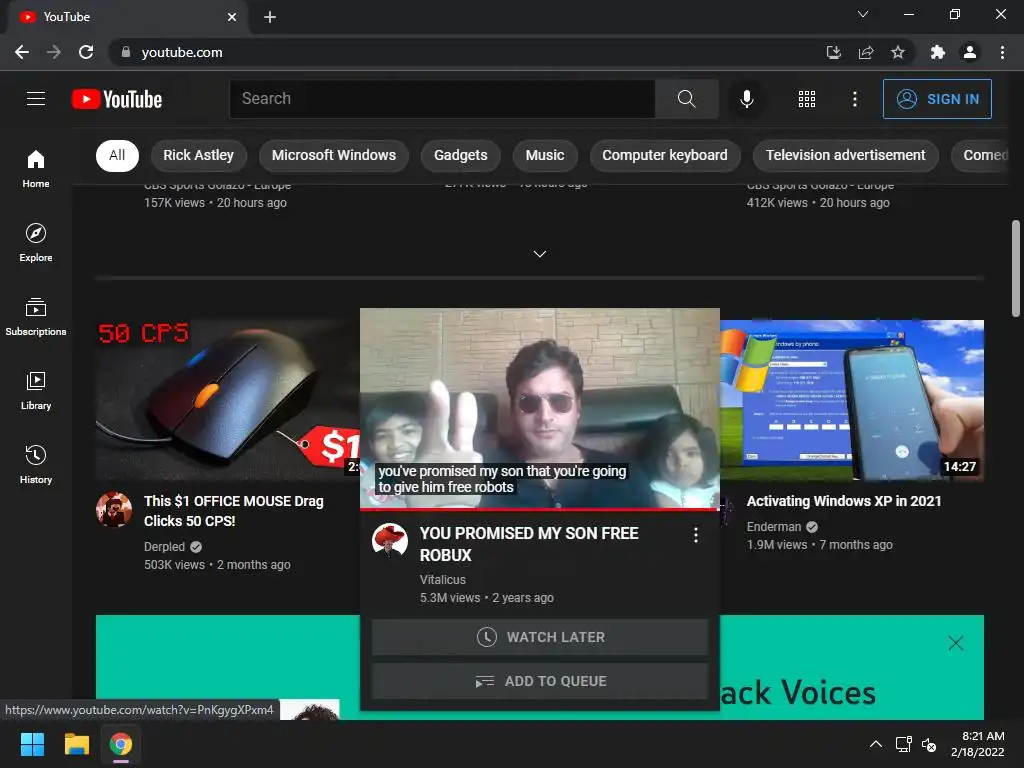Screen dimensions: 1024x768
Task: Open Explore in sidebar
Action: pyautogui.click(x=36, y=242)
